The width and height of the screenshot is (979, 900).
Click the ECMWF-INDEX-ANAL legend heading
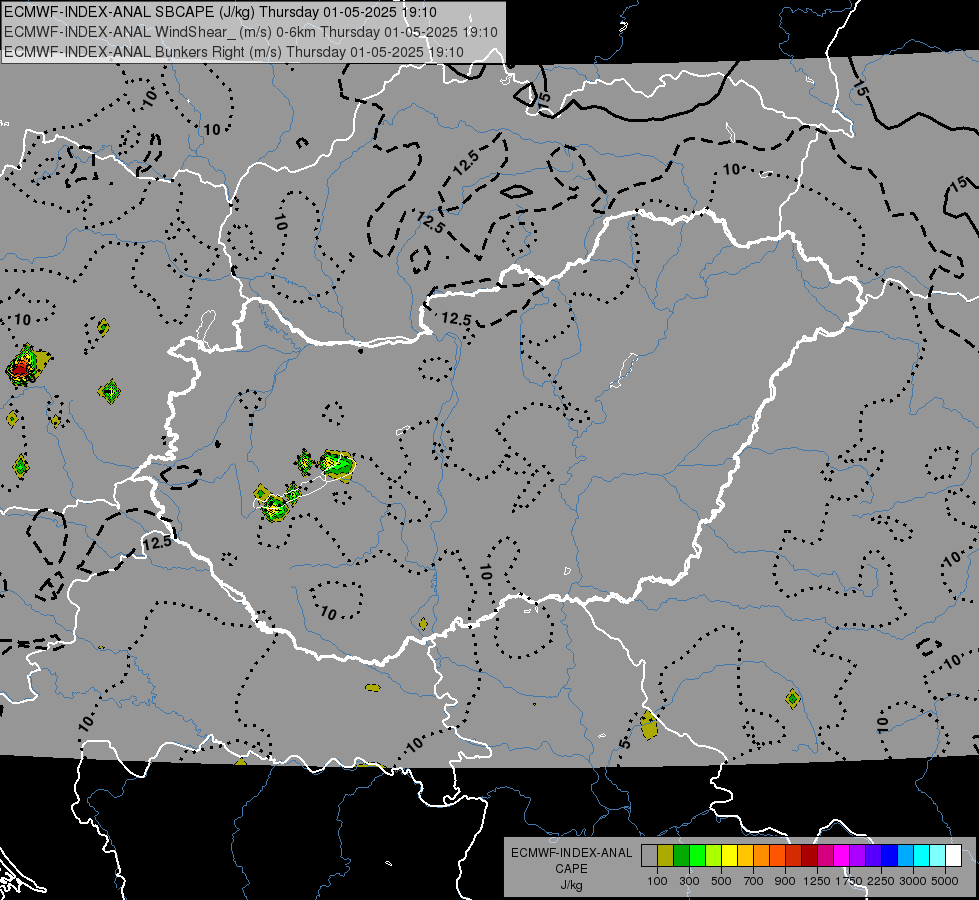[x=571, y=853]
